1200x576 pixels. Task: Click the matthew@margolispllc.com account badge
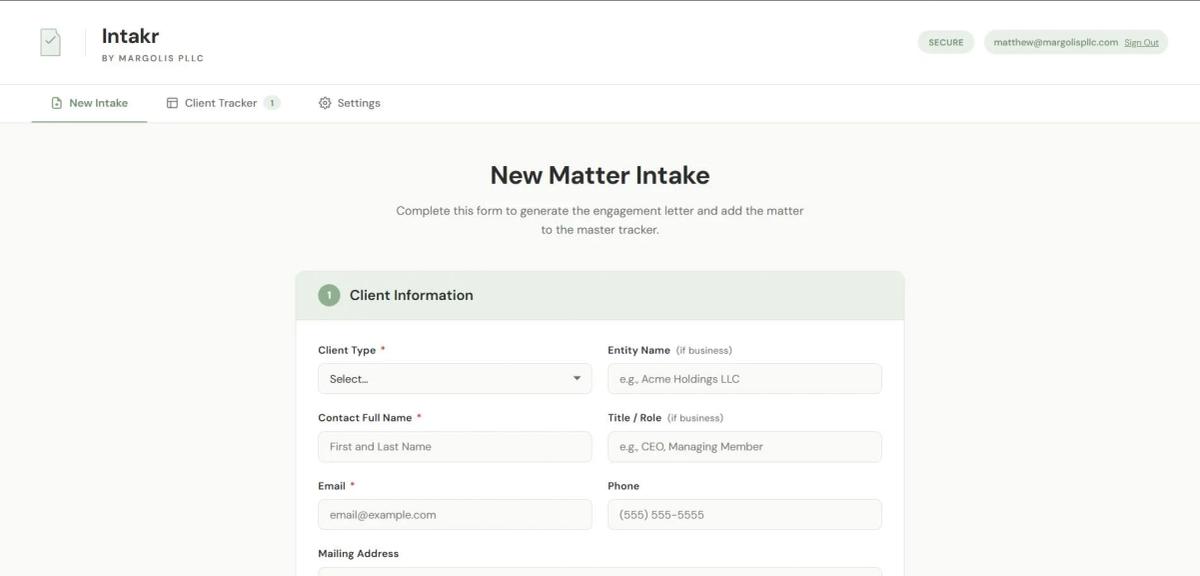pyautogui.click(x=1055, y=42)
